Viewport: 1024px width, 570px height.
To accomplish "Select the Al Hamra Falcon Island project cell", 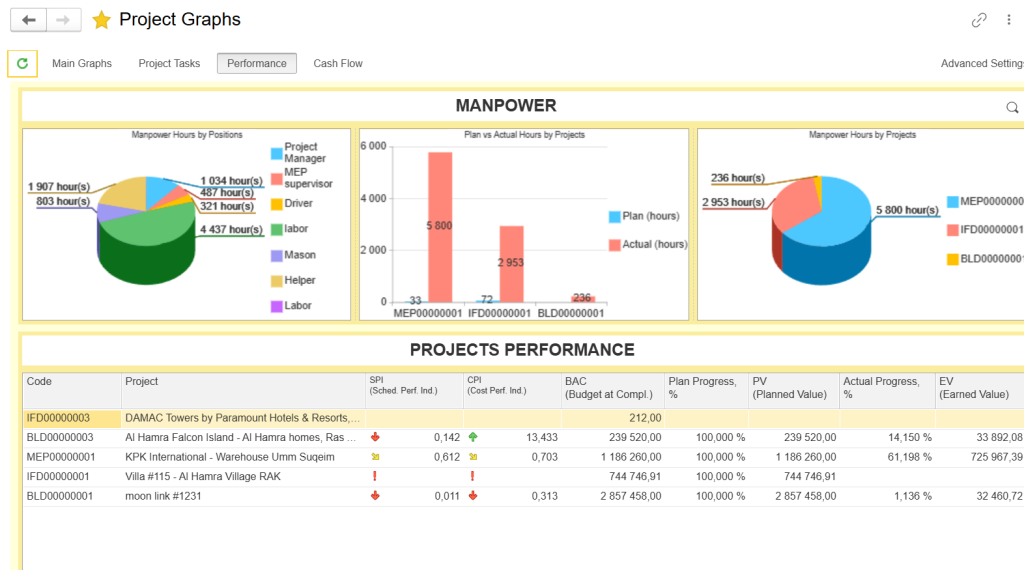I will click(243, 437).
